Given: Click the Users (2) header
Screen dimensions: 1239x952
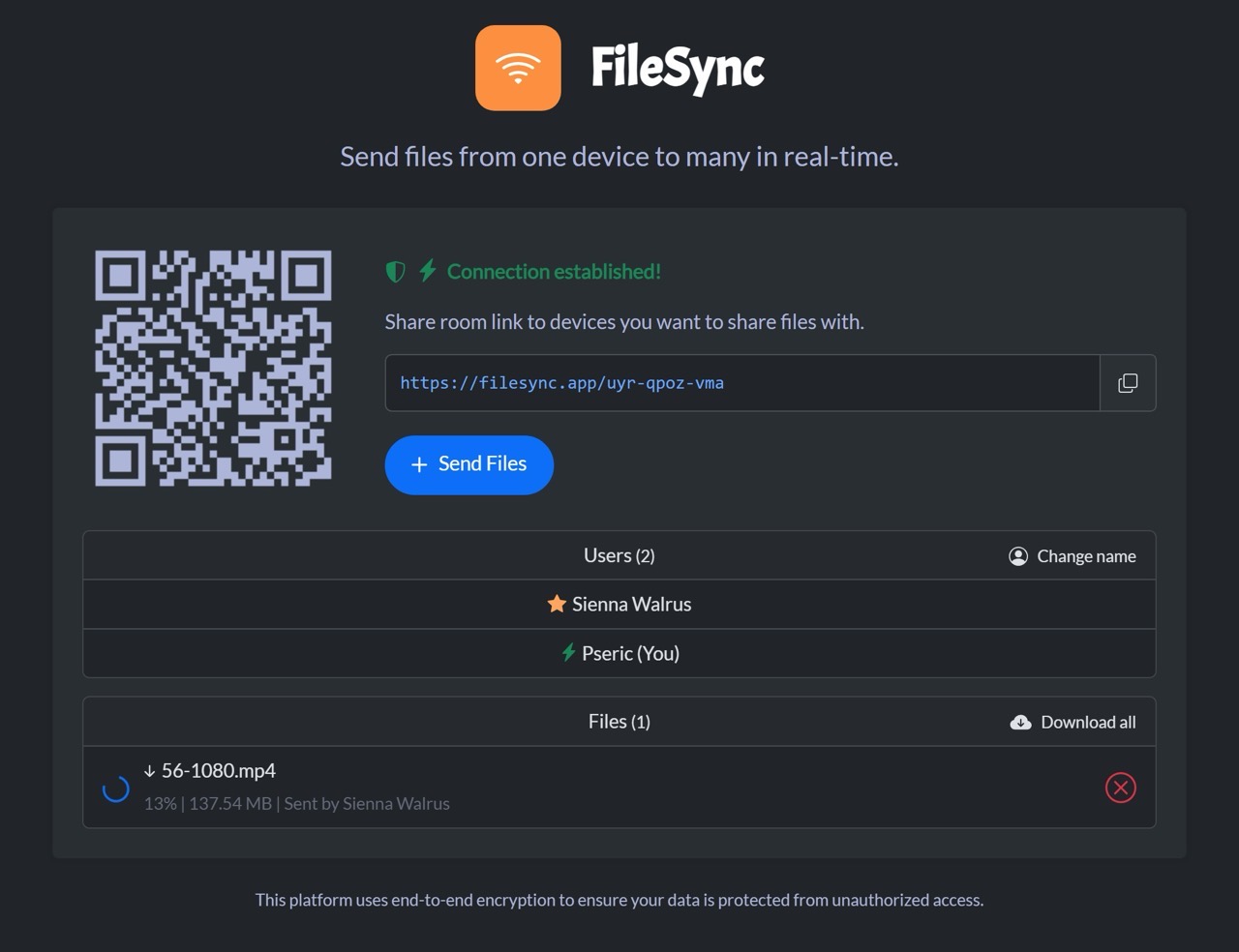Looking at the screenshot, I should tap(619, 555).
